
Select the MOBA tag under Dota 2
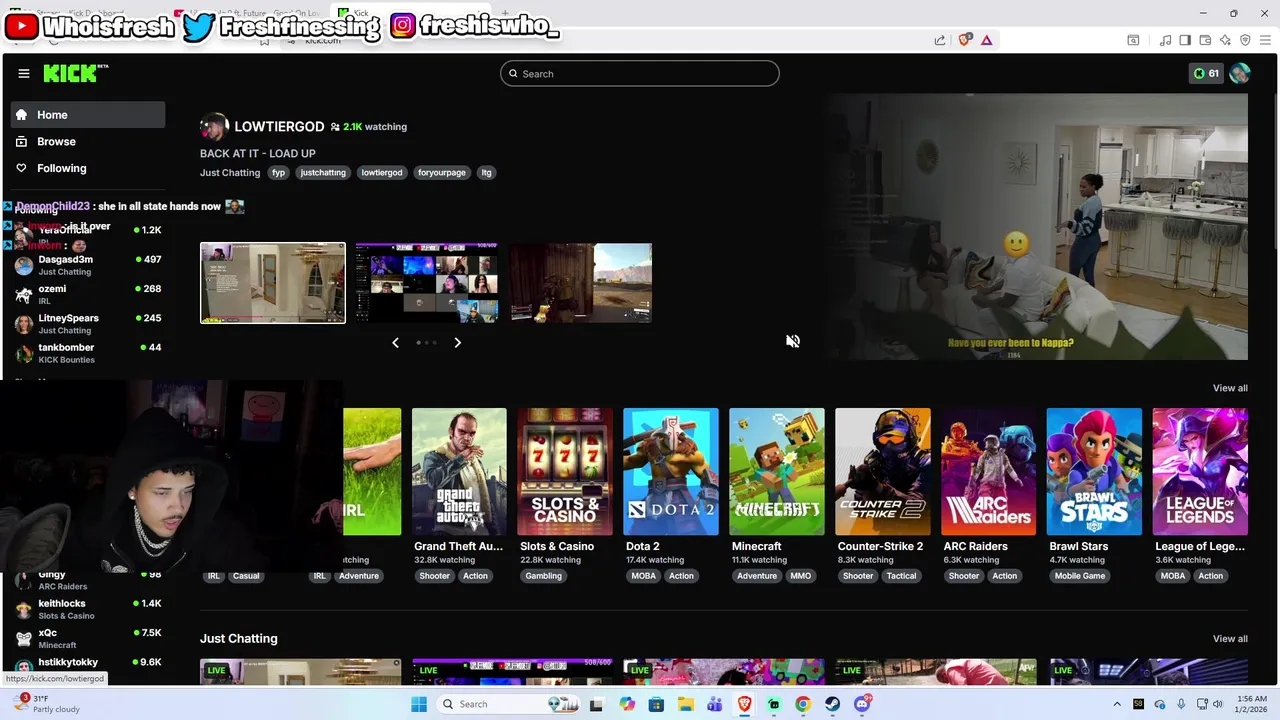tap(644, 576)
